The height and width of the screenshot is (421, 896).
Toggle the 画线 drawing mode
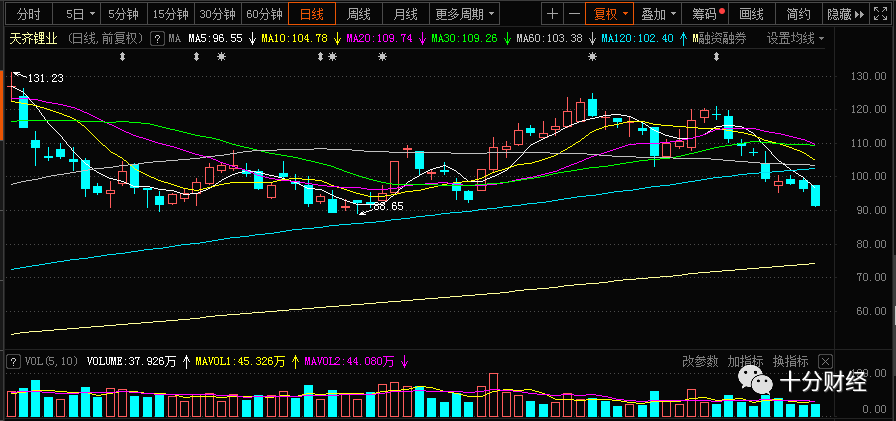point(751,14)
